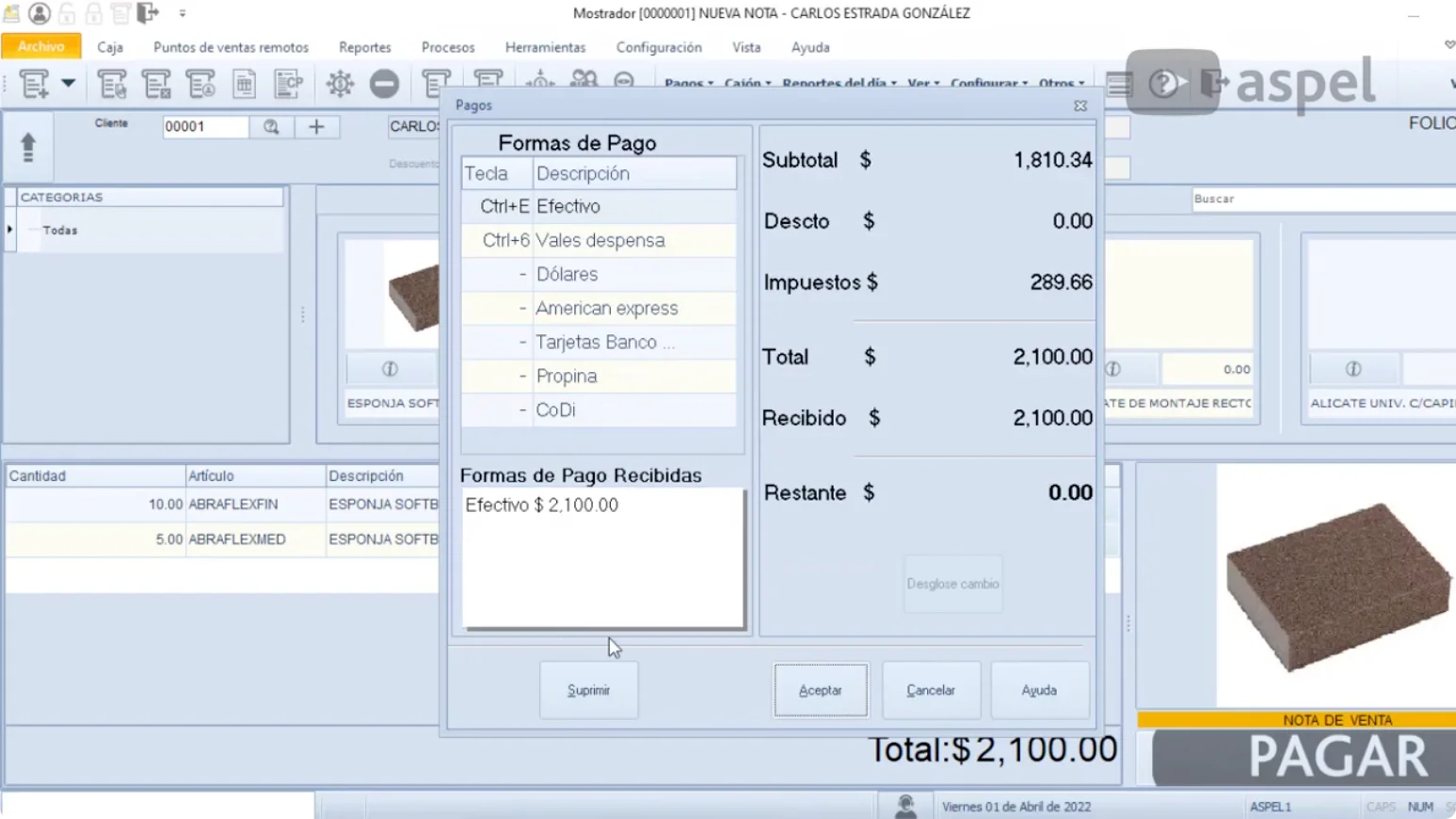Click the cash movement gear-dollar icon
This screenshot has height=819, width=1456.
(x=340, y=85)
